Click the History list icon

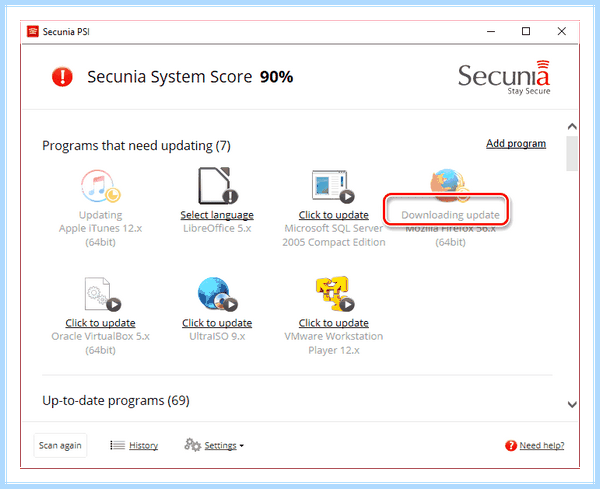117,445
